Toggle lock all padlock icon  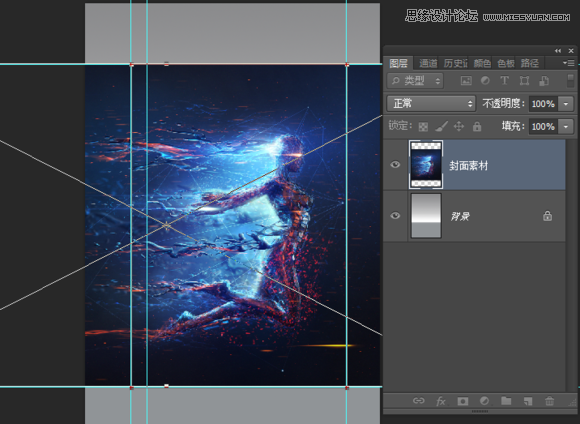pyautogui.click(x=477, y=127)
